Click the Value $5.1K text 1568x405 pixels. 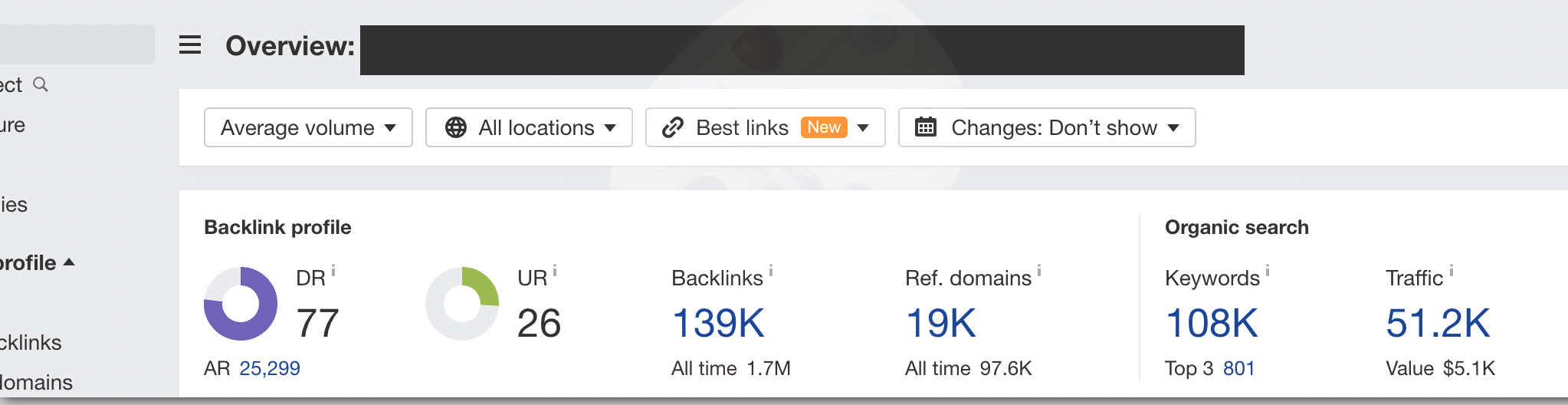coord(1440,368)
